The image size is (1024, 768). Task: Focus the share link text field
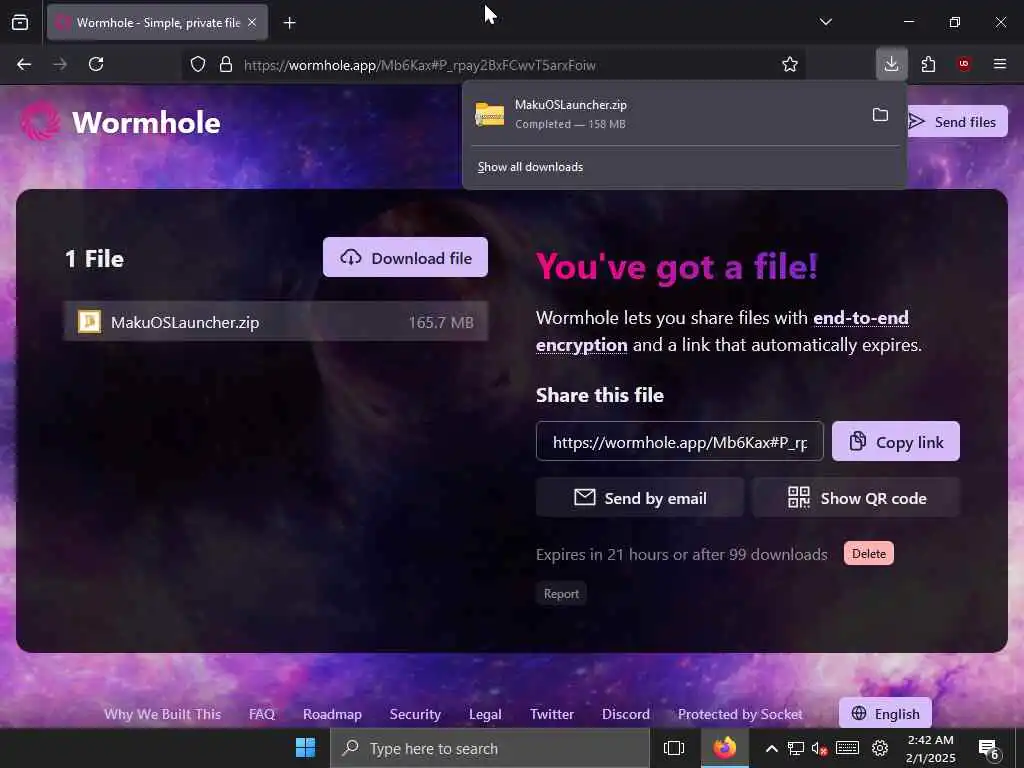point(679,441)
